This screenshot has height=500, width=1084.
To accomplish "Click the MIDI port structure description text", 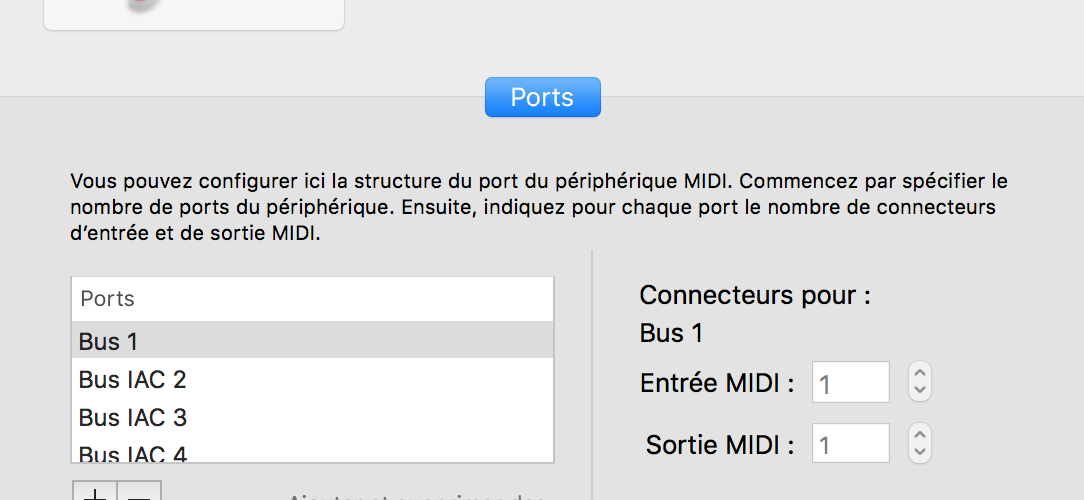I will coord(539,208).
